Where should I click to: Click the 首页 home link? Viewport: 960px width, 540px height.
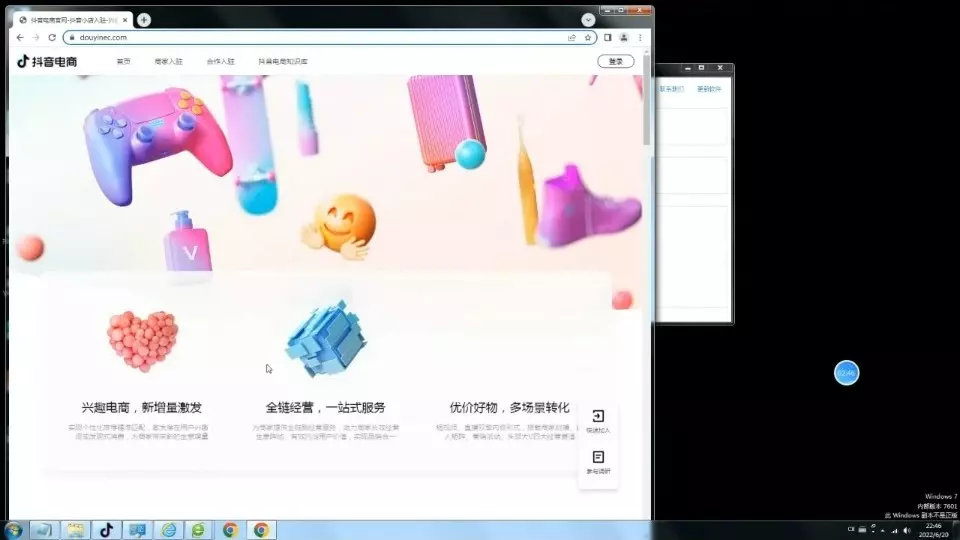(x=124, y=61)
